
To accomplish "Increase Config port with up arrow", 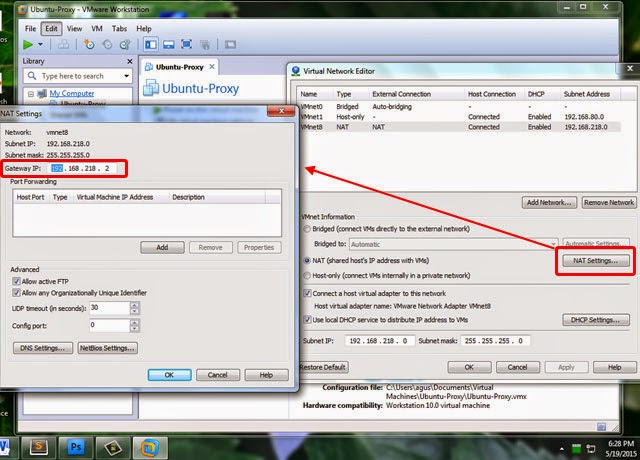I will (135, 322).
